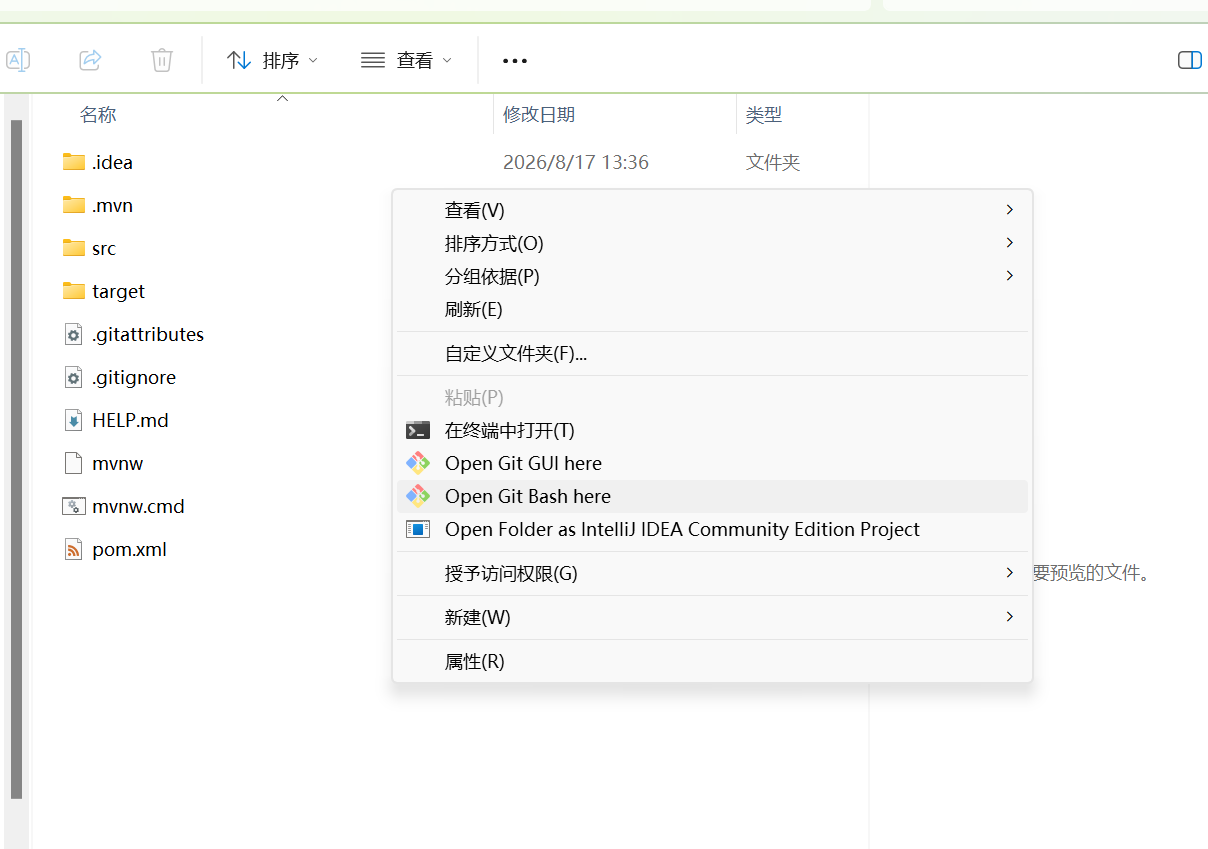Expand the 分组依据(P) submenu arrow
This screenshot has width=1208, height=849.
click(1010, 276)
